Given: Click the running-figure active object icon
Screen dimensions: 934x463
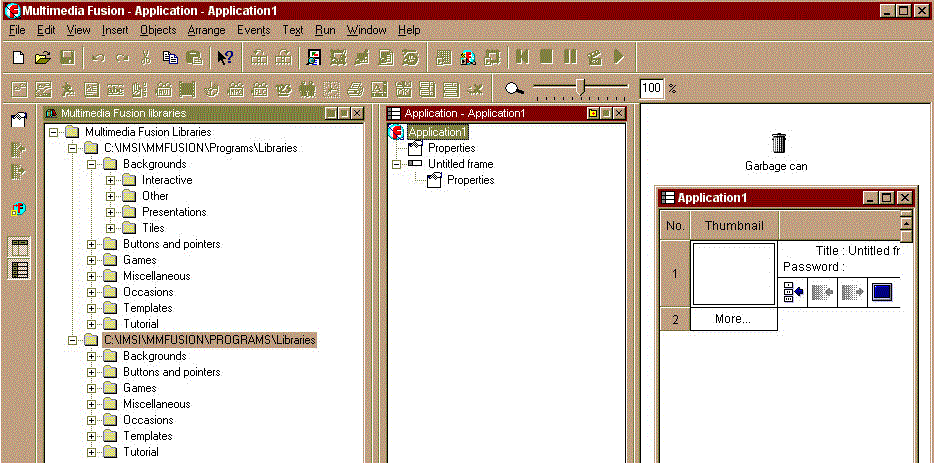Looking at the screenshot, I should click(x=67, y=89).
